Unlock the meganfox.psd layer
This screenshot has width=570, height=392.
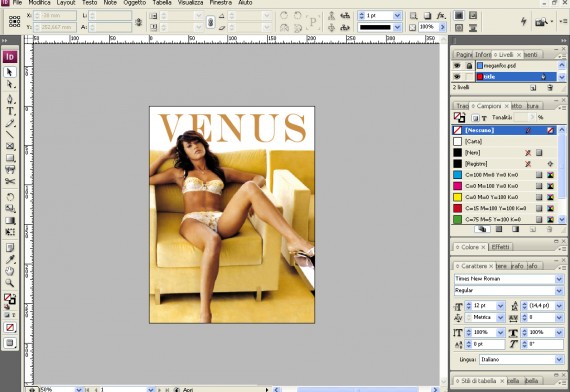coord(469,65)
